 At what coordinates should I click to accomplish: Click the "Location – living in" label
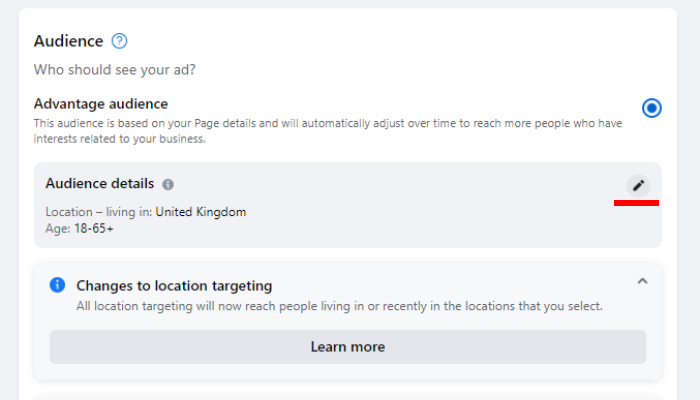coord(98,212)
